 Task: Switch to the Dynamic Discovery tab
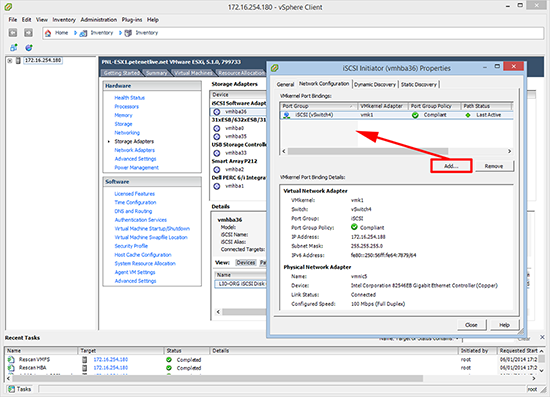pos(375,85)
